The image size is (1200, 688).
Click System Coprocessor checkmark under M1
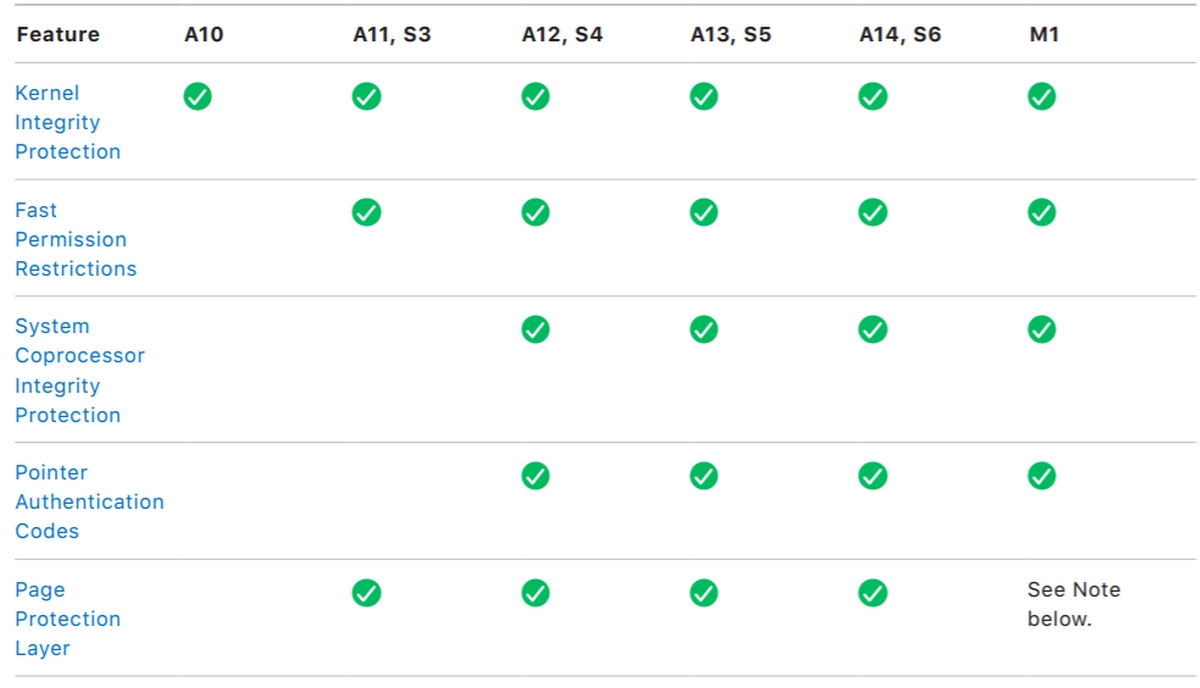point(1042,329)
